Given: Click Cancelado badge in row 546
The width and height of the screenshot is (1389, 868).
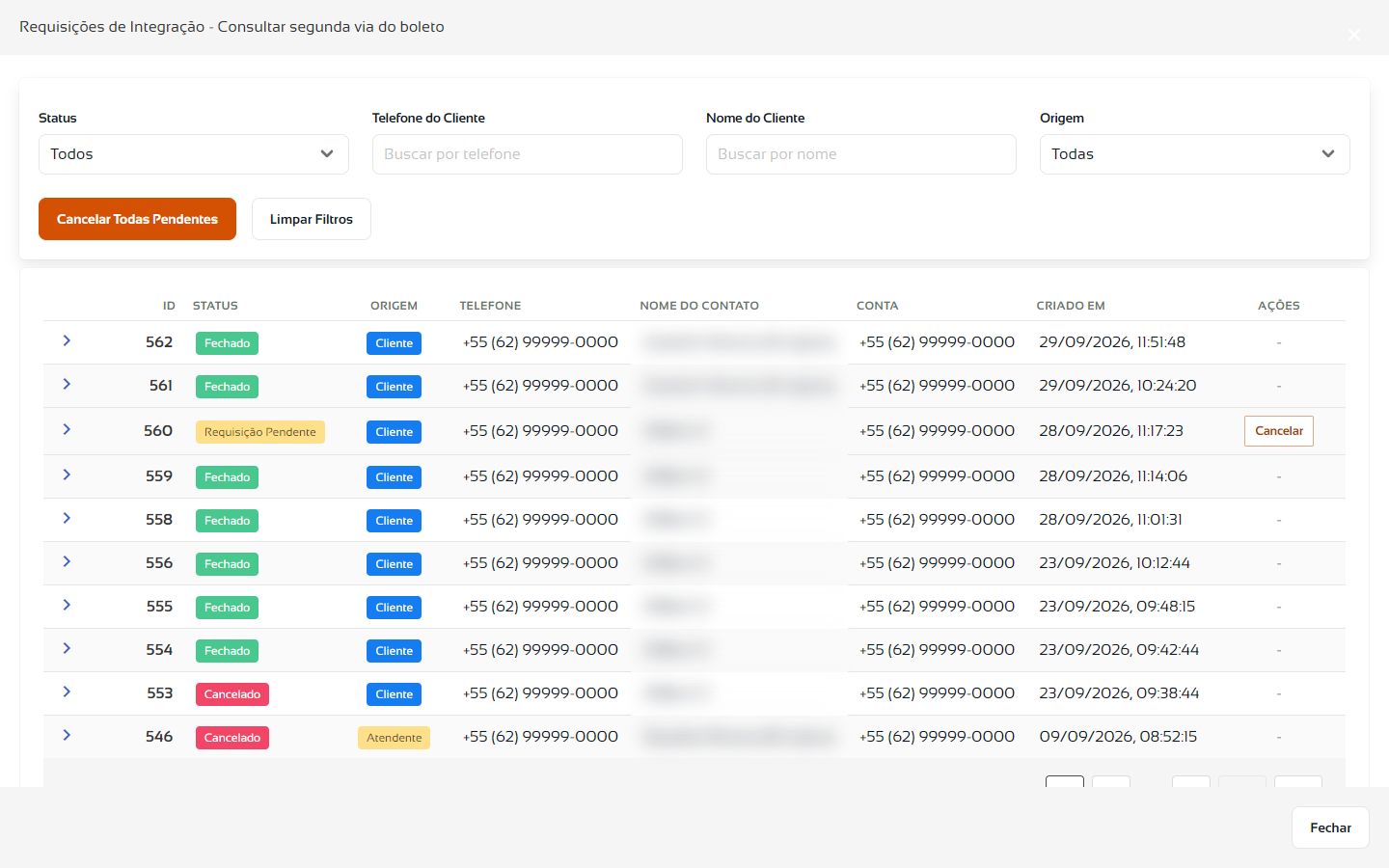Looking at the screenshot, I should point(232,738).
